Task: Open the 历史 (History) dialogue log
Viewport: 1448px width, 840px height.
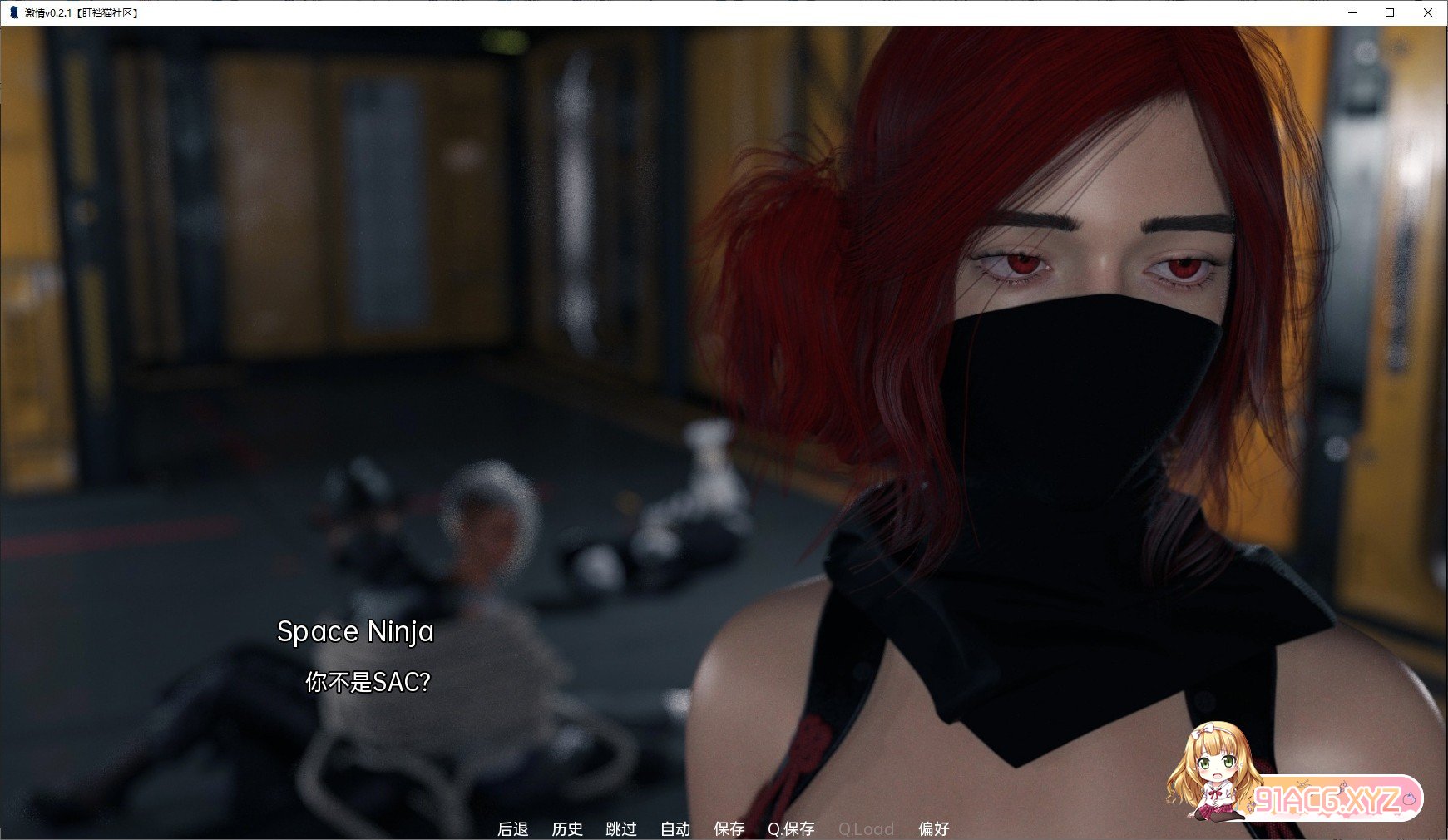Action: (x=566, y=828)
